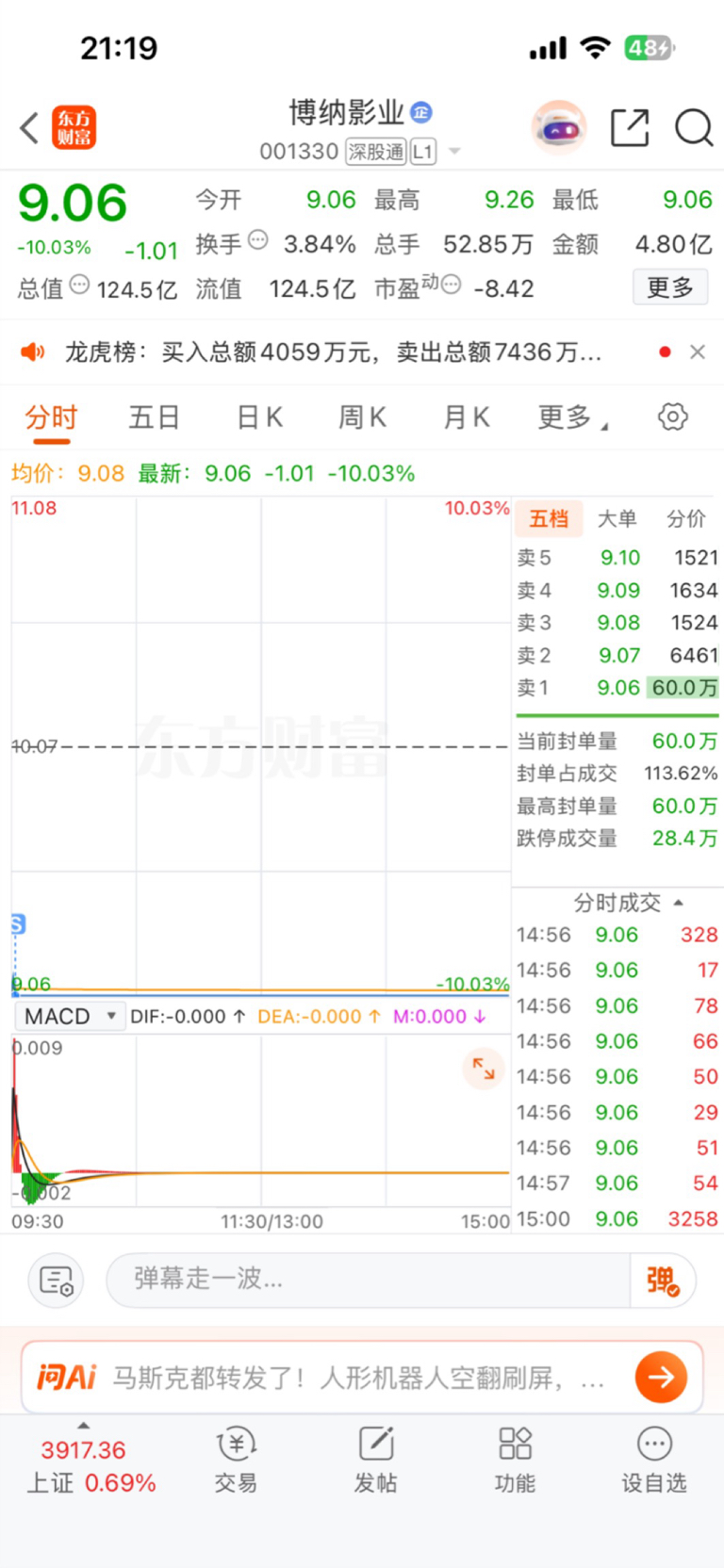724x1568 pixels.
Task: Tap the 卖4 9.09 order row
Action: 617,591
